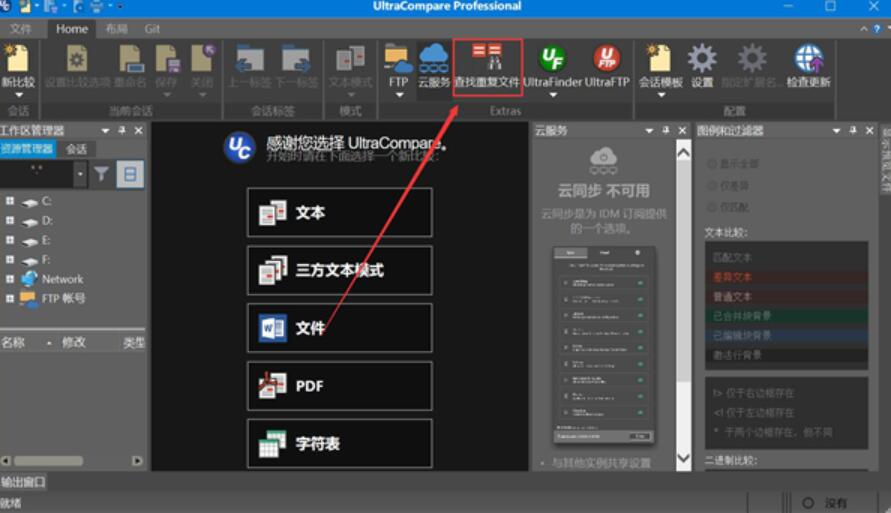
Task: Click the 差异文本 color swatch
Action: [786, 277]
